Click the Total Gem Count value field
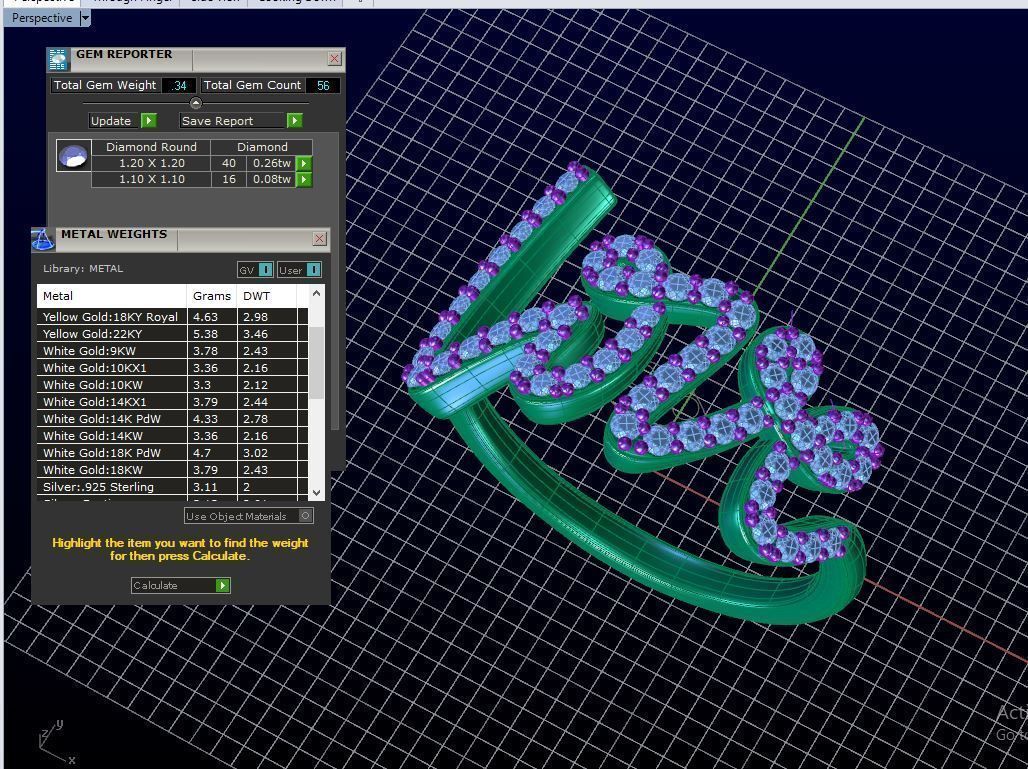The width and height of the screenshot is (1028, 769). (323, 85)
